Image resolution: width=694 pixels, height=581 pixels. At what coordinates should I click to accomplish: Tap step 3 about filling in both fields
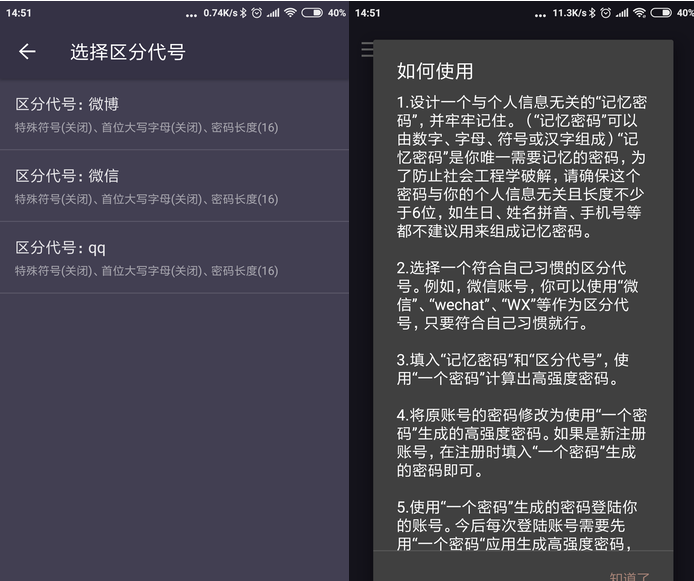(513, 369)
